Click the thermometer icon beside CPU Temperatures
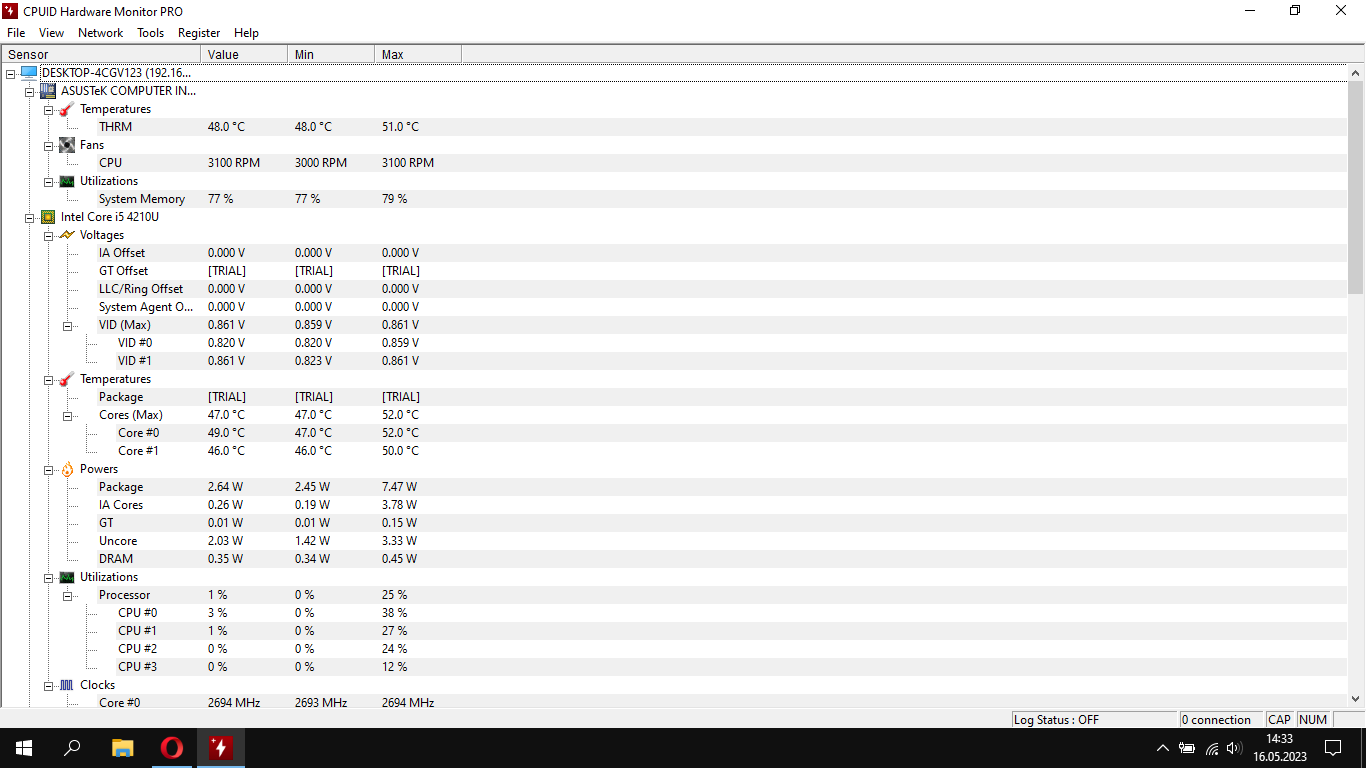 67,379
